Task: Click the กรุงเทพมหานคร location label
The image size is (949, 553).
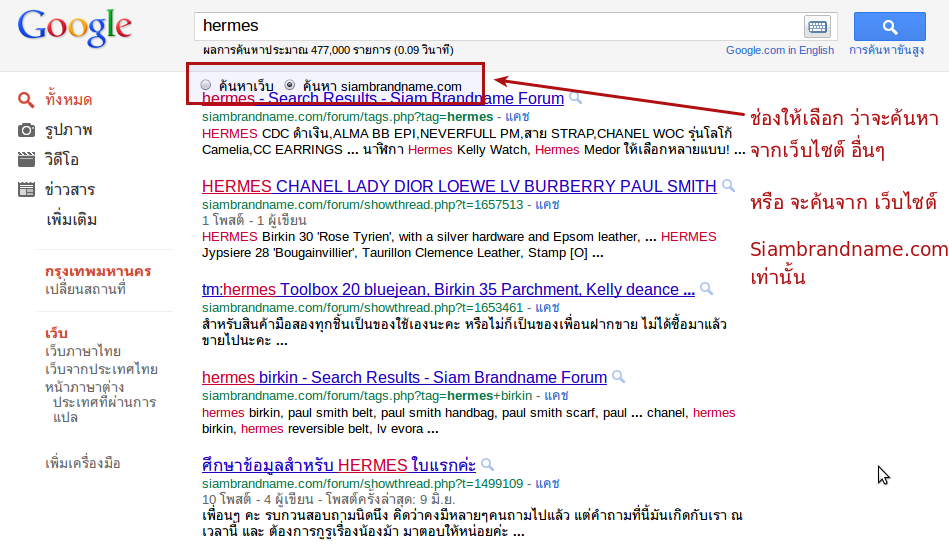Action: (98, 271)
